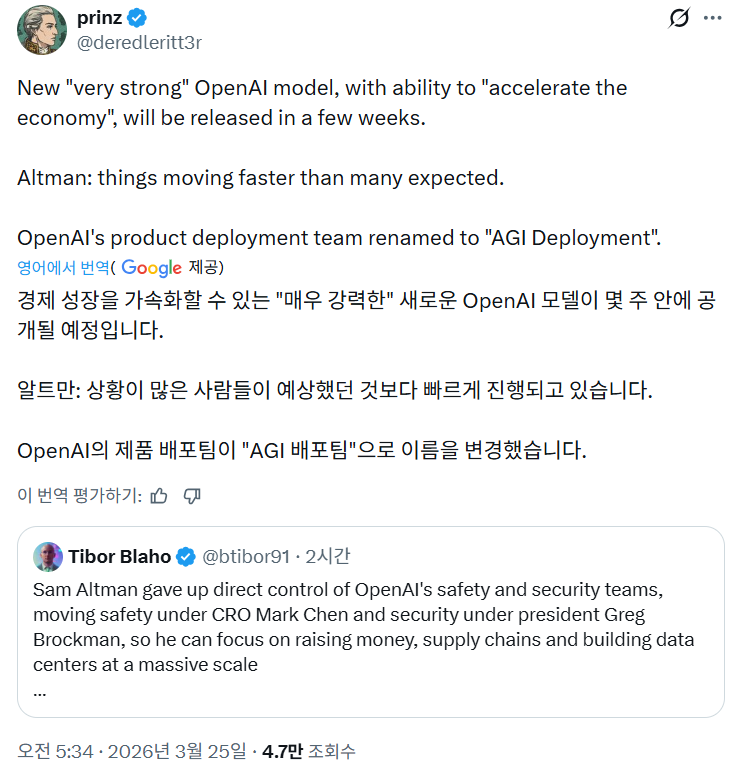Open the @deredleritt3r handle link

pyautogui.click(x=140, y=42)
